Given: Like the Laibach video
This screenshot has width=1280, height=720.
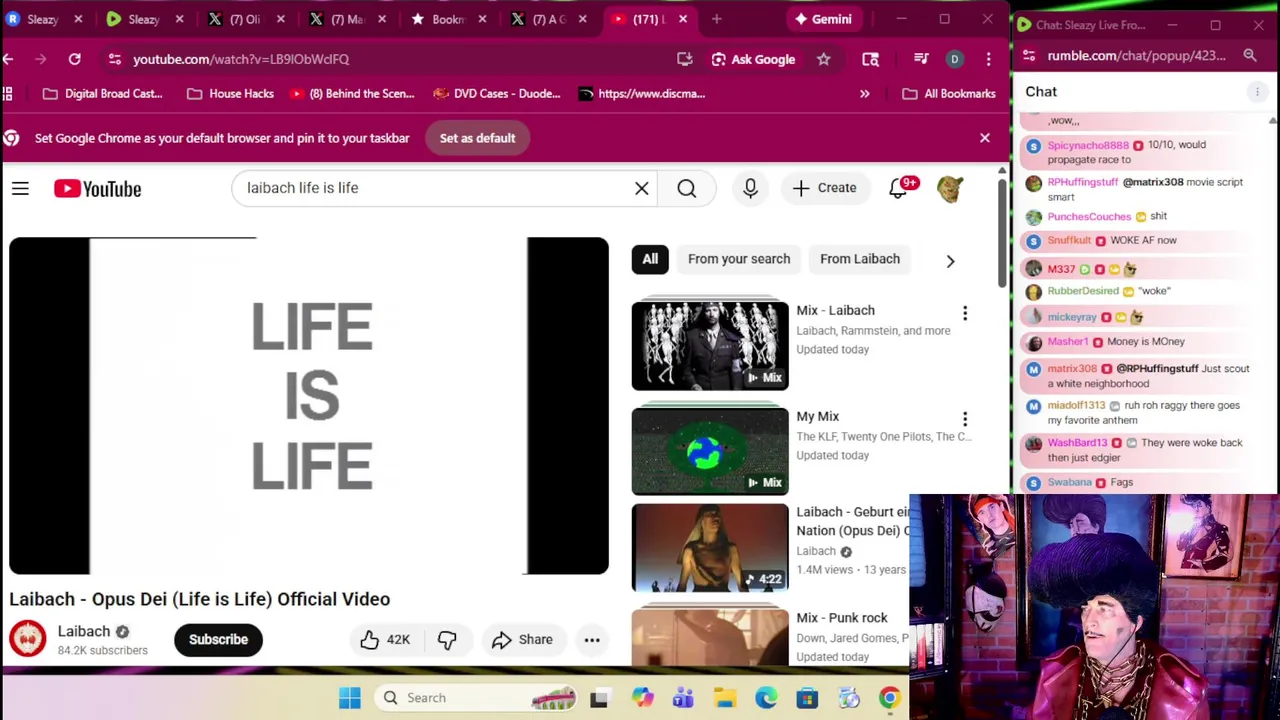Looking at the screenshot, I should click(386, 640).
